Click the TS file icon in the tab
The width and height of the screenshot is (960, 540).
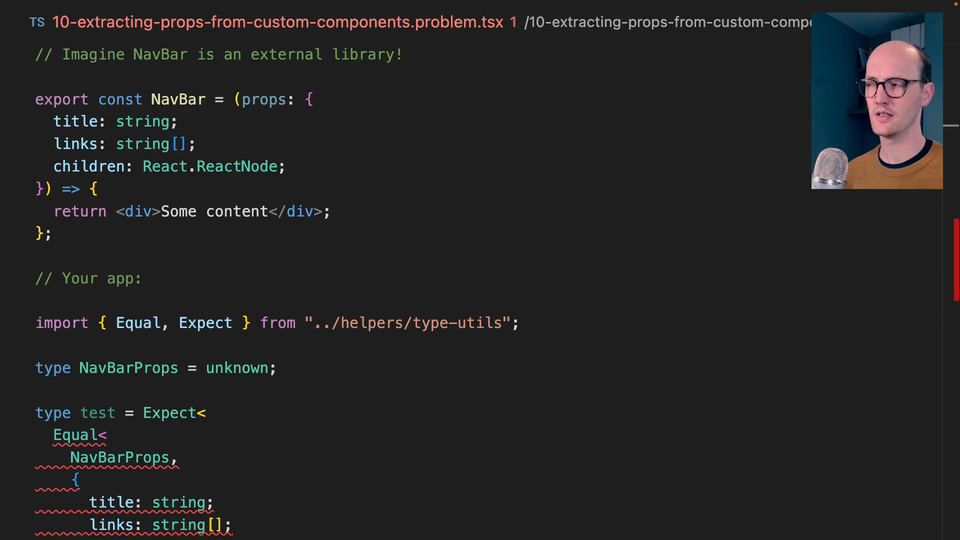point(37,22)
